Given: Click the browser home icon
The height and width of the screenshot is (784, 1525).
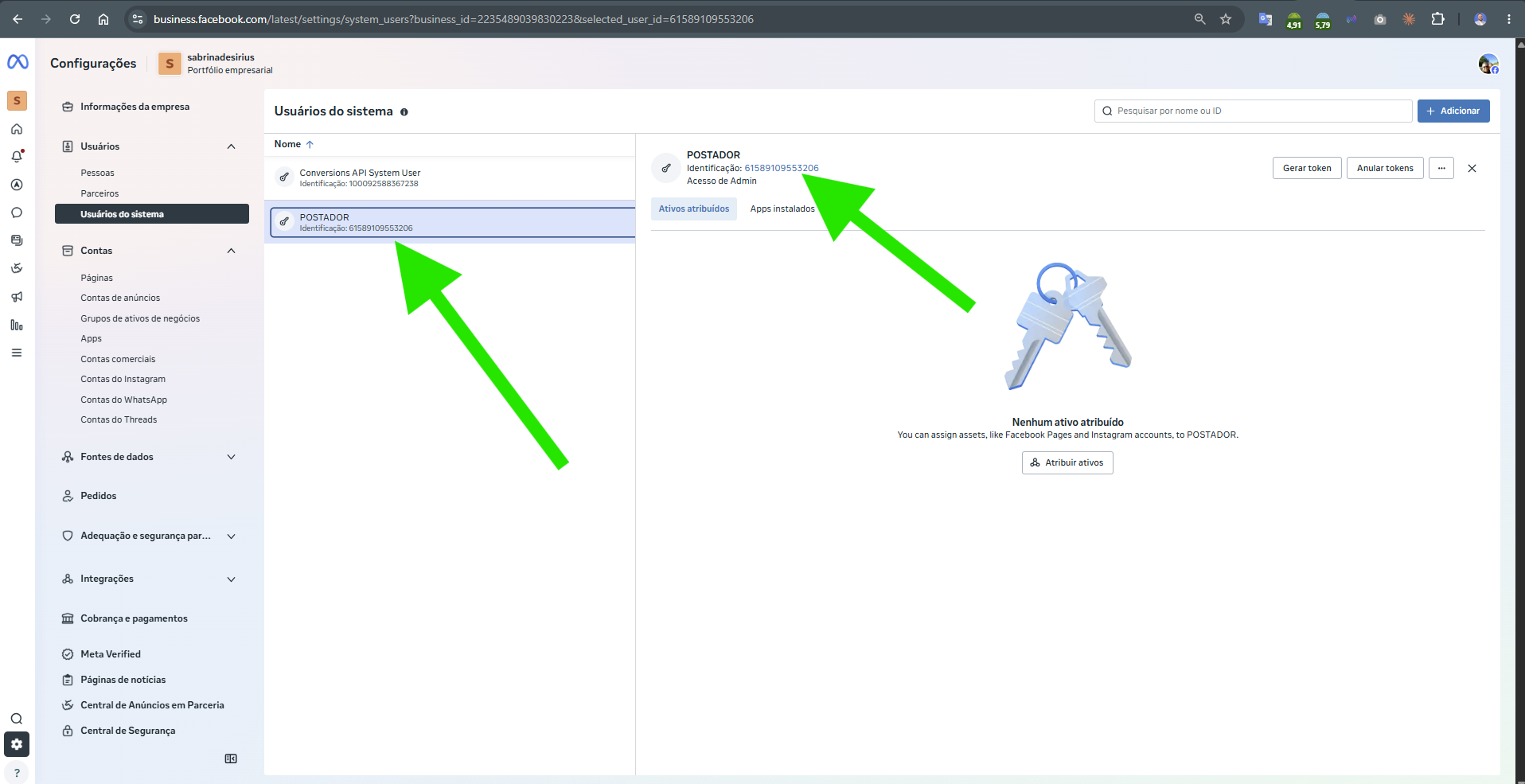Looking at the screenshot, I should 103,19.
